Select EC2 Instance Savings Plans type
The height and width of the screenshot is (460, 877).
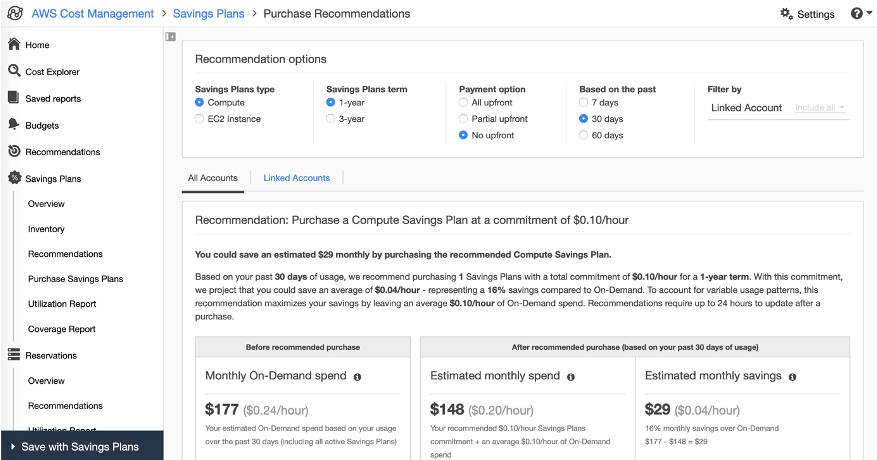(200, 119)
